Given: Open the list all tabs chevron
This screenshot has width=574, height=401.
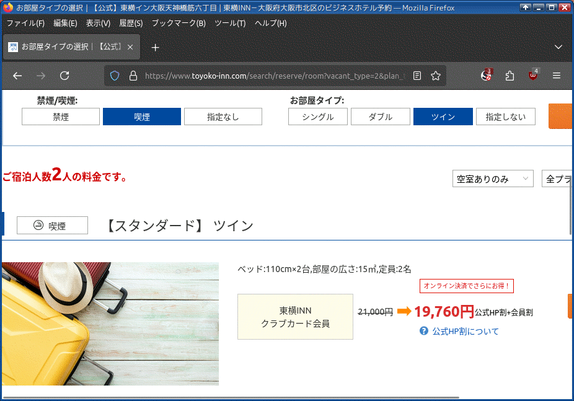Looking at the screenshot, I should (x=558, y=47).
